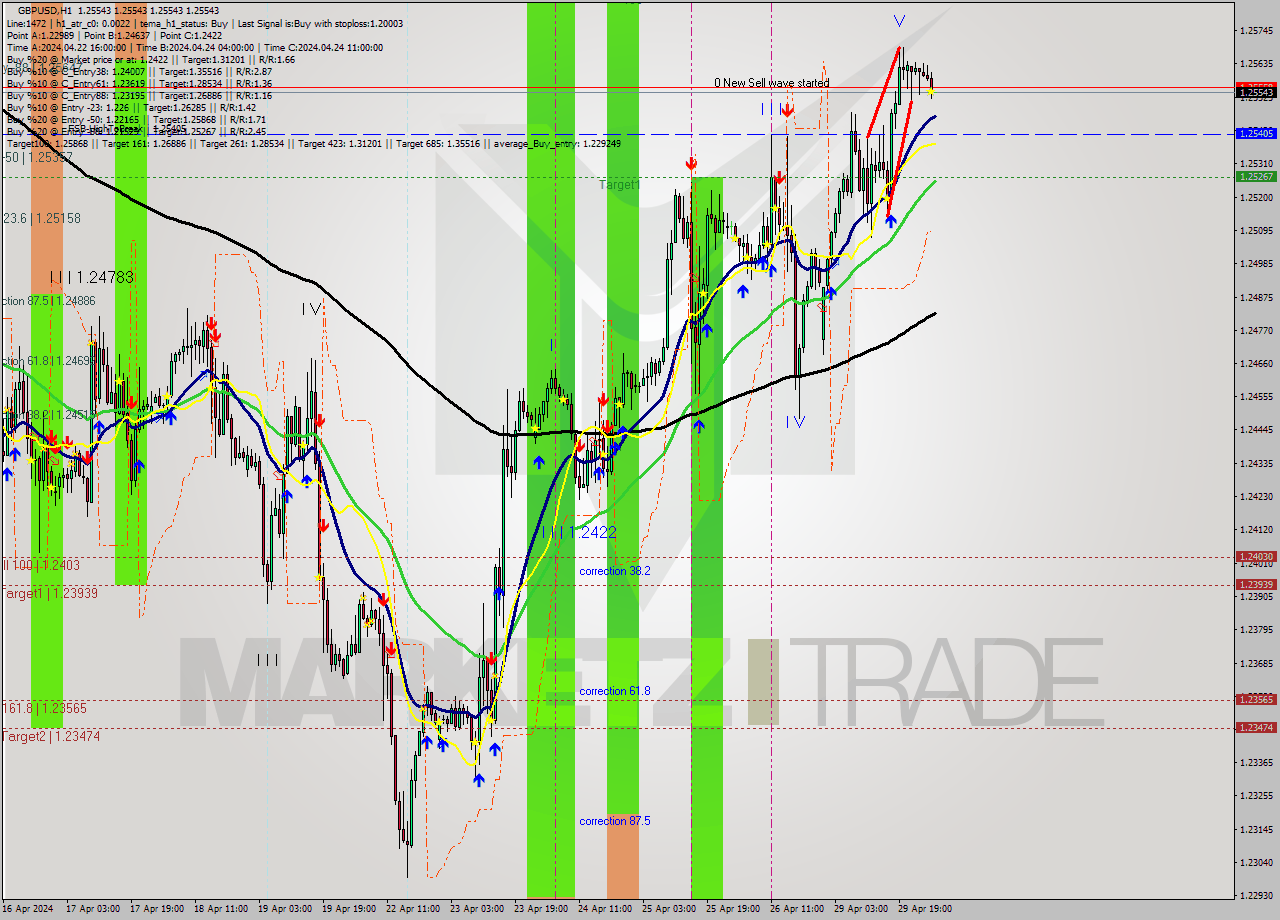Click the '22 Apr 11:00' time axis label
This screenshot has width=1280, height=920.
[x=413, y=909]
